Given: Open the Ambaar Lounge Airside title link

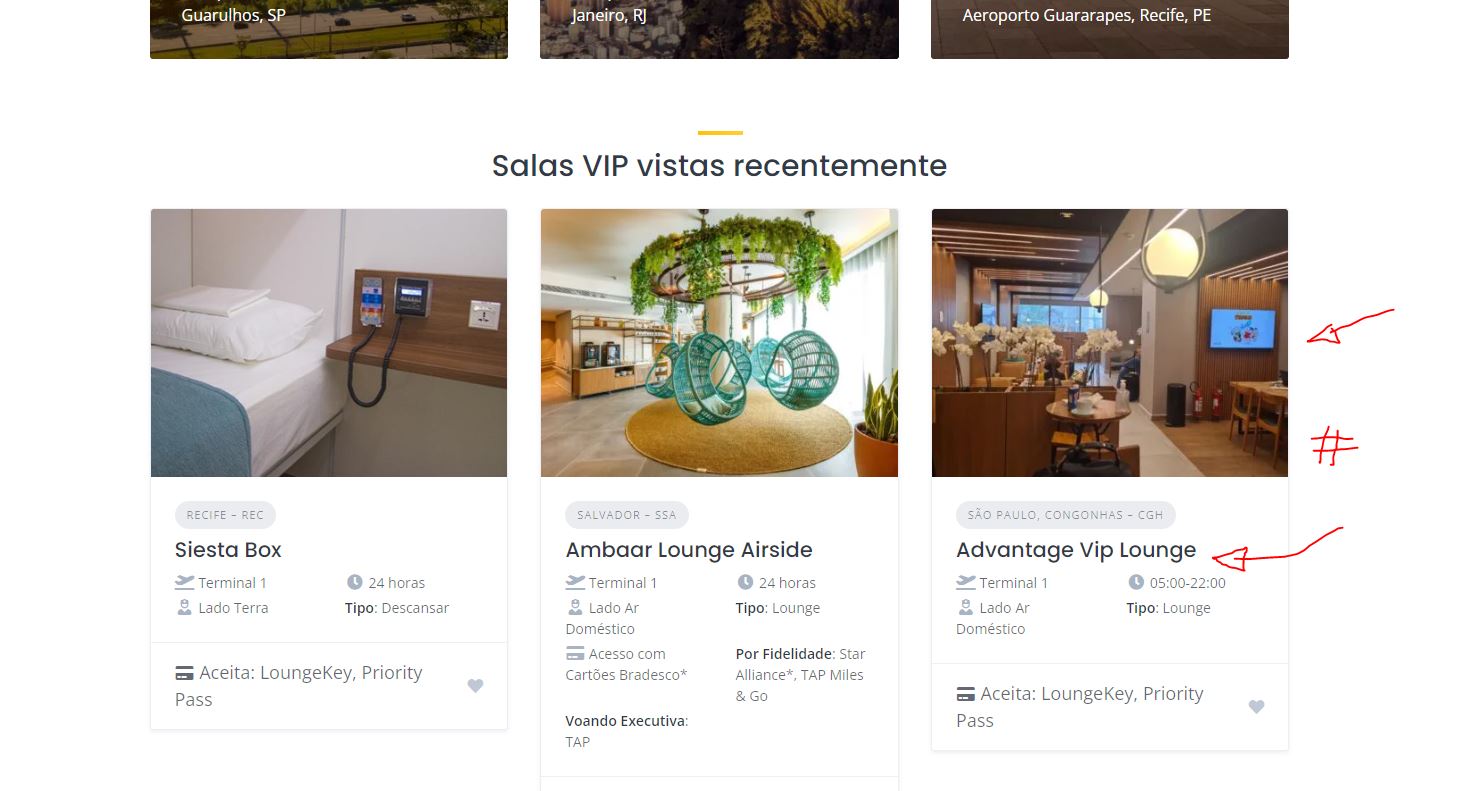Looking at the screenshot, I should [689, 550].
